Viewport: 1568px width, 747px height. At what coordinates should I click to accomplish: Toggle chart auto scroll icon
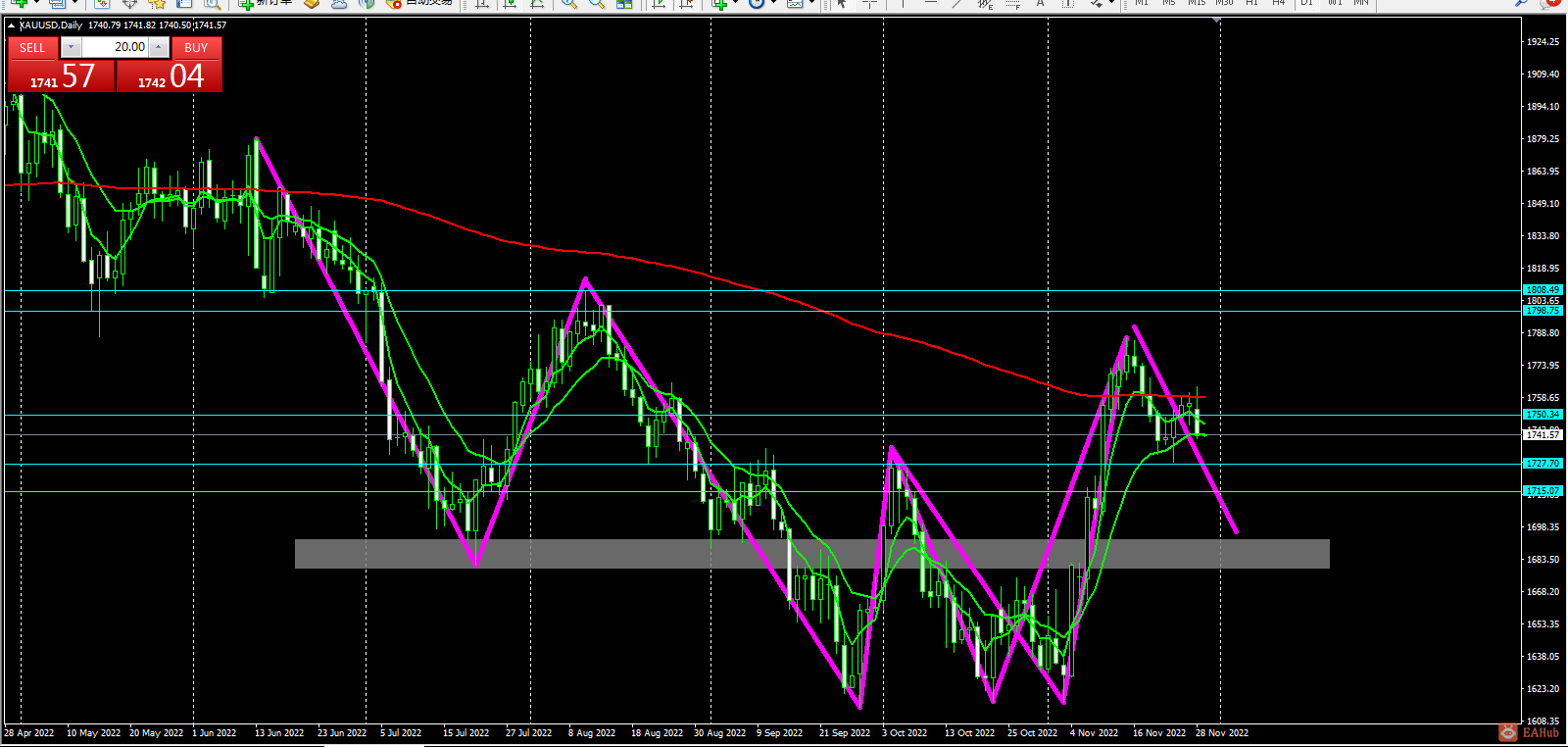tap(660, 4)
